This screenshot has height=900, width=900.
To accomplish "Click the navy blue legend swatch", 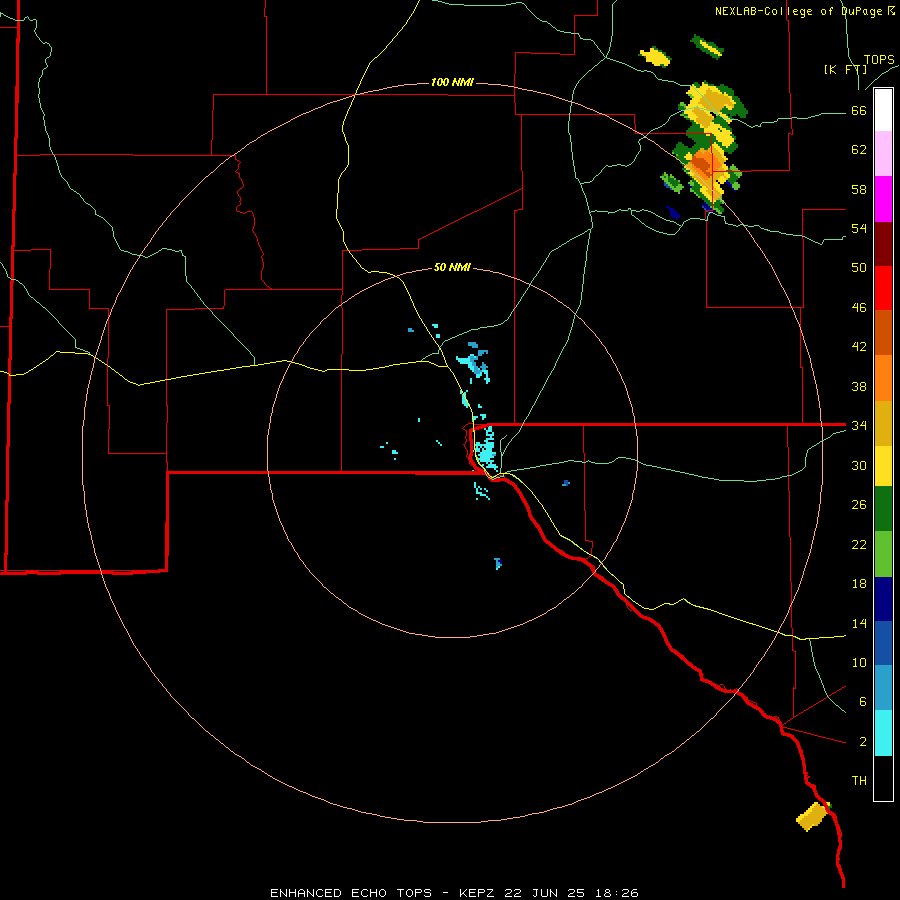I will [883, 599].
